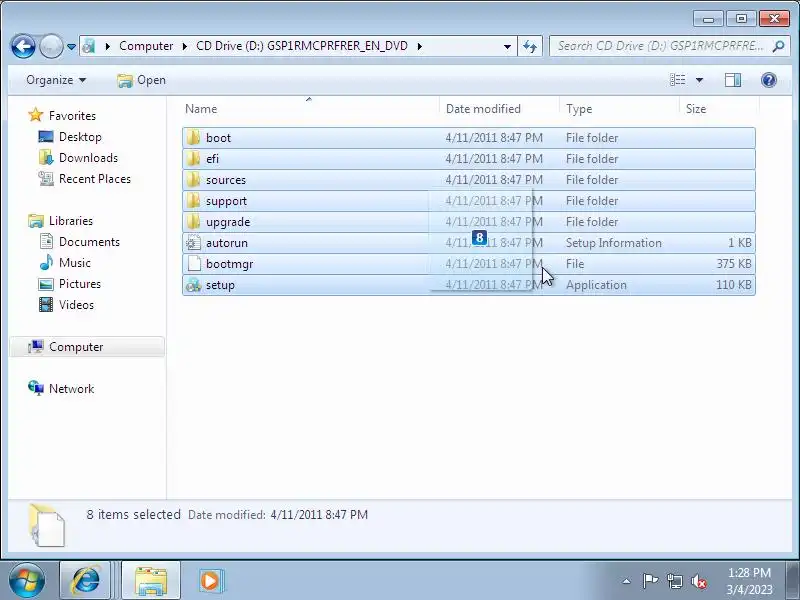The height and width of the screenshot is (600, 800).
Task: Click the '375 KB' size cell
Action: [734, 264]
